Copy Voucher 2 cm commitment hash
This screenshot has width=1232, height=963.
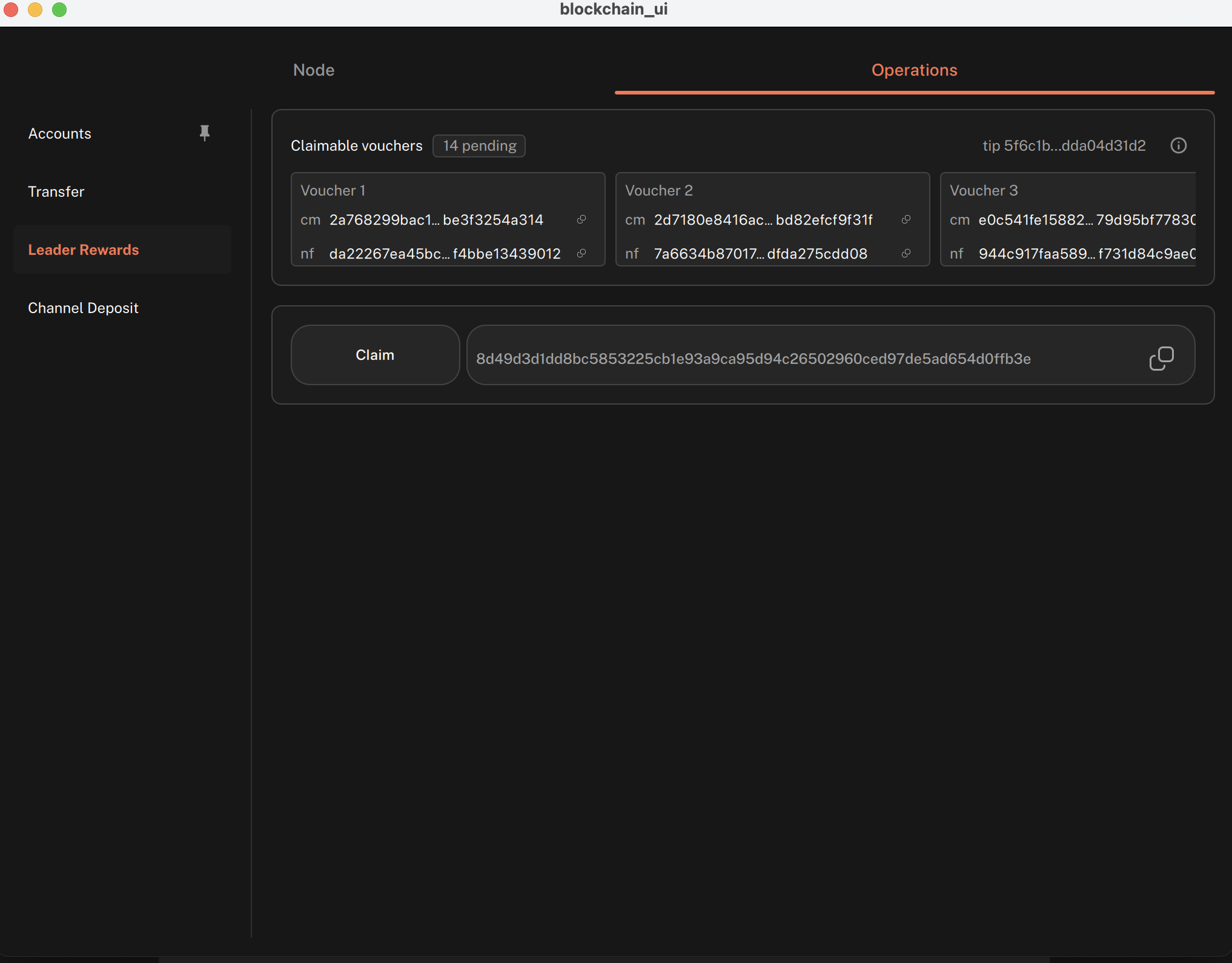[x=906, y=219]
